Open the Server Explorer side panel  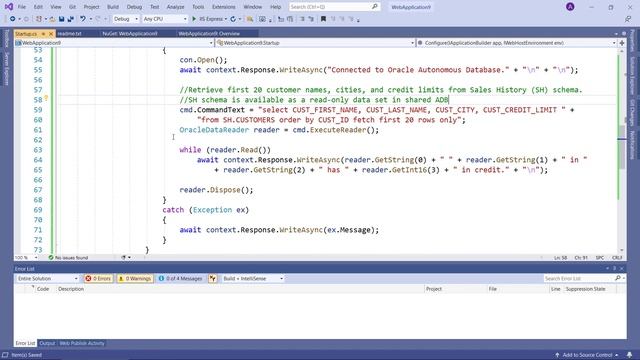7,68
